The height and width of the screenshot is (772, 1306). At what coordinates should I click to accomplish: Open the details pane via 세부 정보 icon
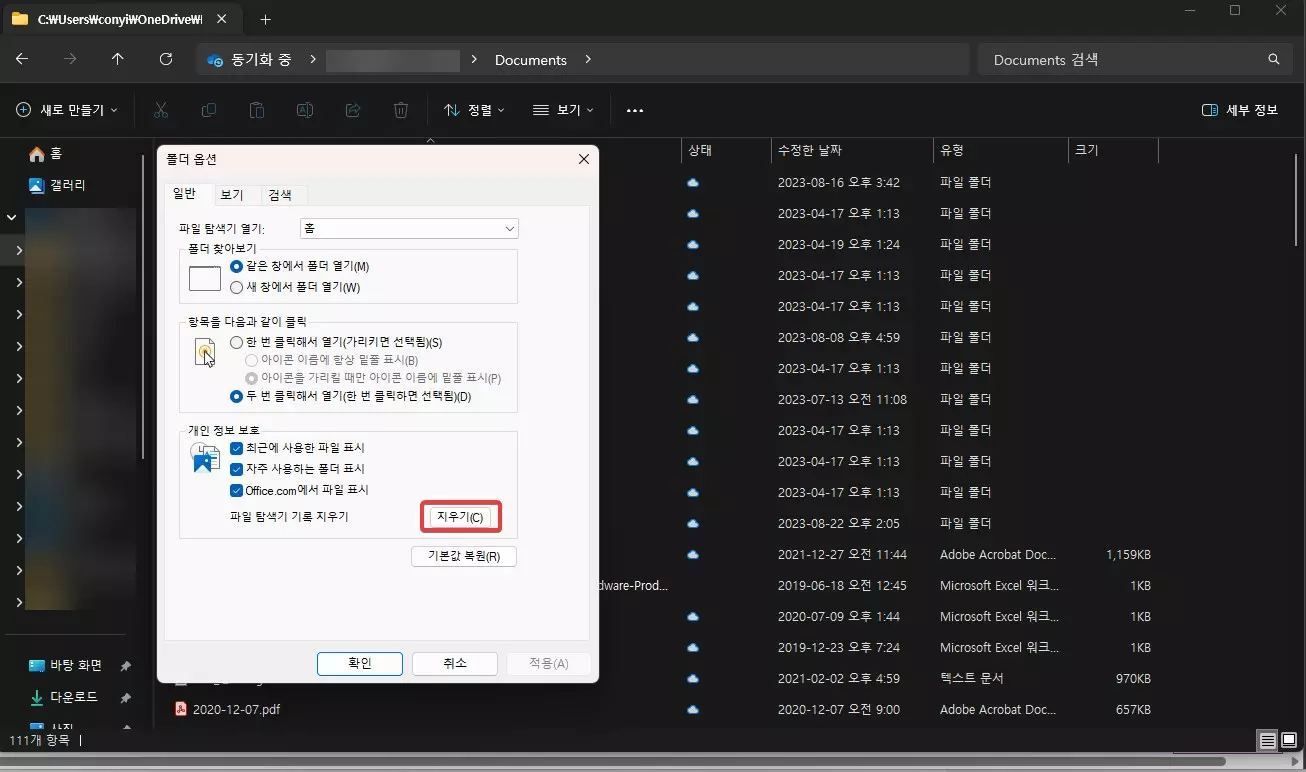coord(1239,110)
